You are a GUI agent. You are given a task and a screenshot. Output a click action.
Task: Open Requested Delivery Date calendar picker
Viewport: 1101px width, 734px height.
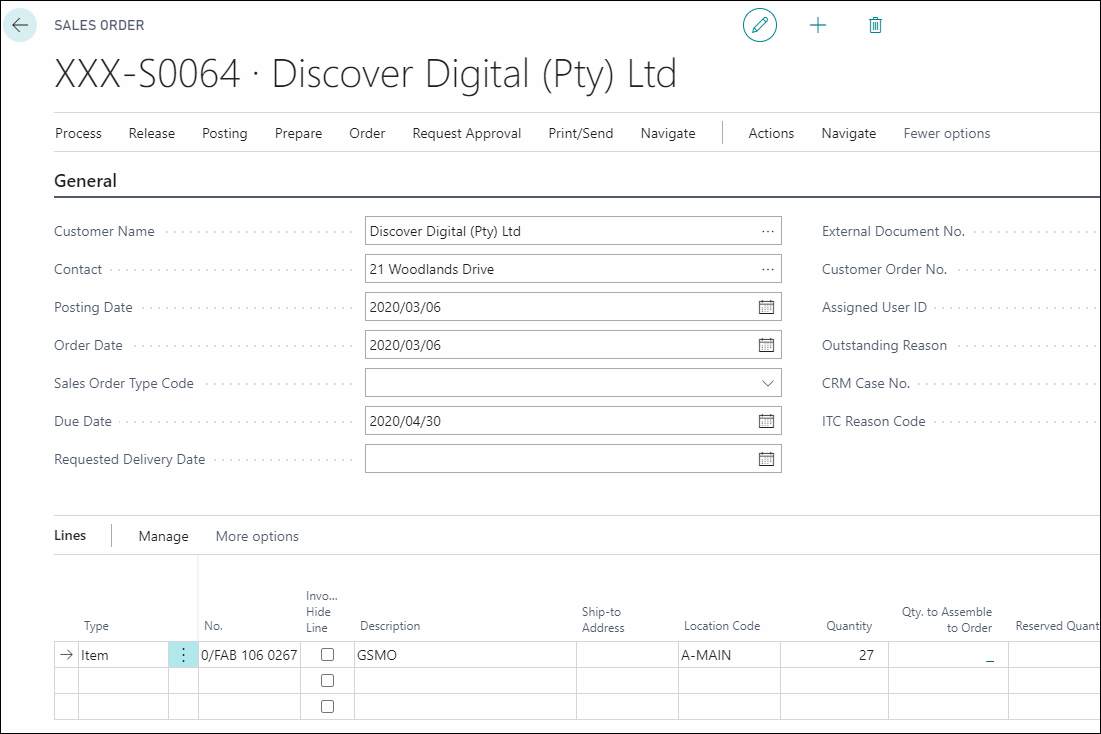(766, 459)
